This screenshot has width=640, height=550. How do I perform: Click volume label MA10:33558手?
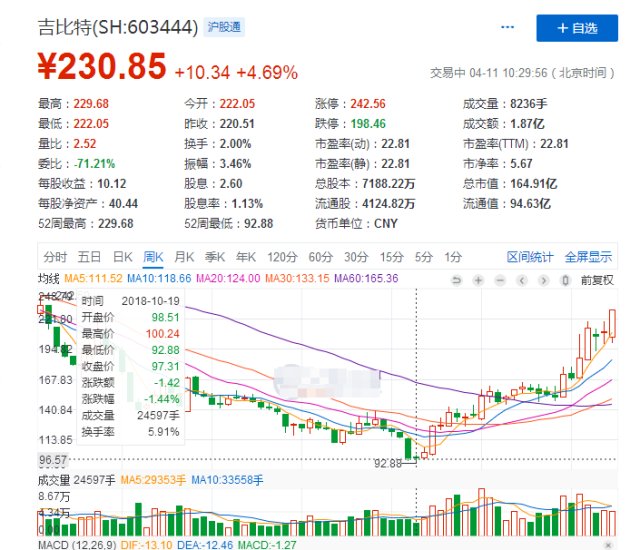pyautogui.click(x=227, y=480)
